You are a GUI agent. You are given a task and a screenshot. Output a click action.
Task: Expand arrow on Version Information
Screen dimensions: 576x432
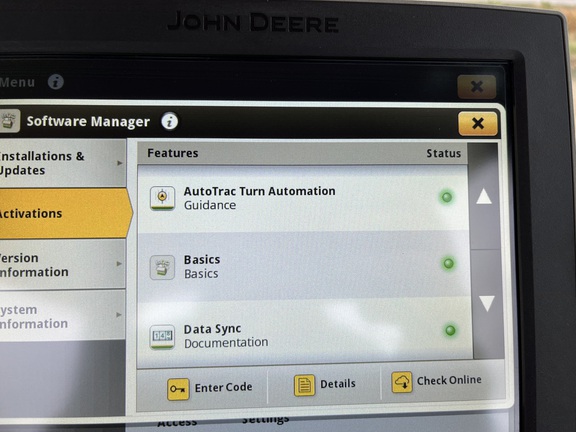pos(119,263)
